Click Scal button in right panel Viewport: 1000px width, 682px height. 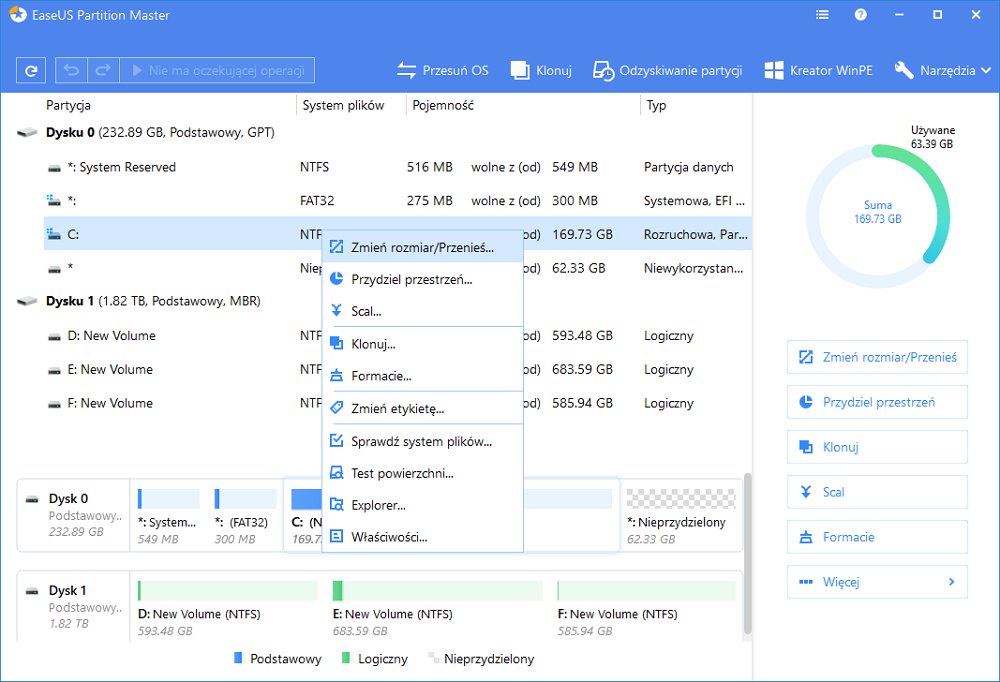pyautogui.click(x=877, y=492)
